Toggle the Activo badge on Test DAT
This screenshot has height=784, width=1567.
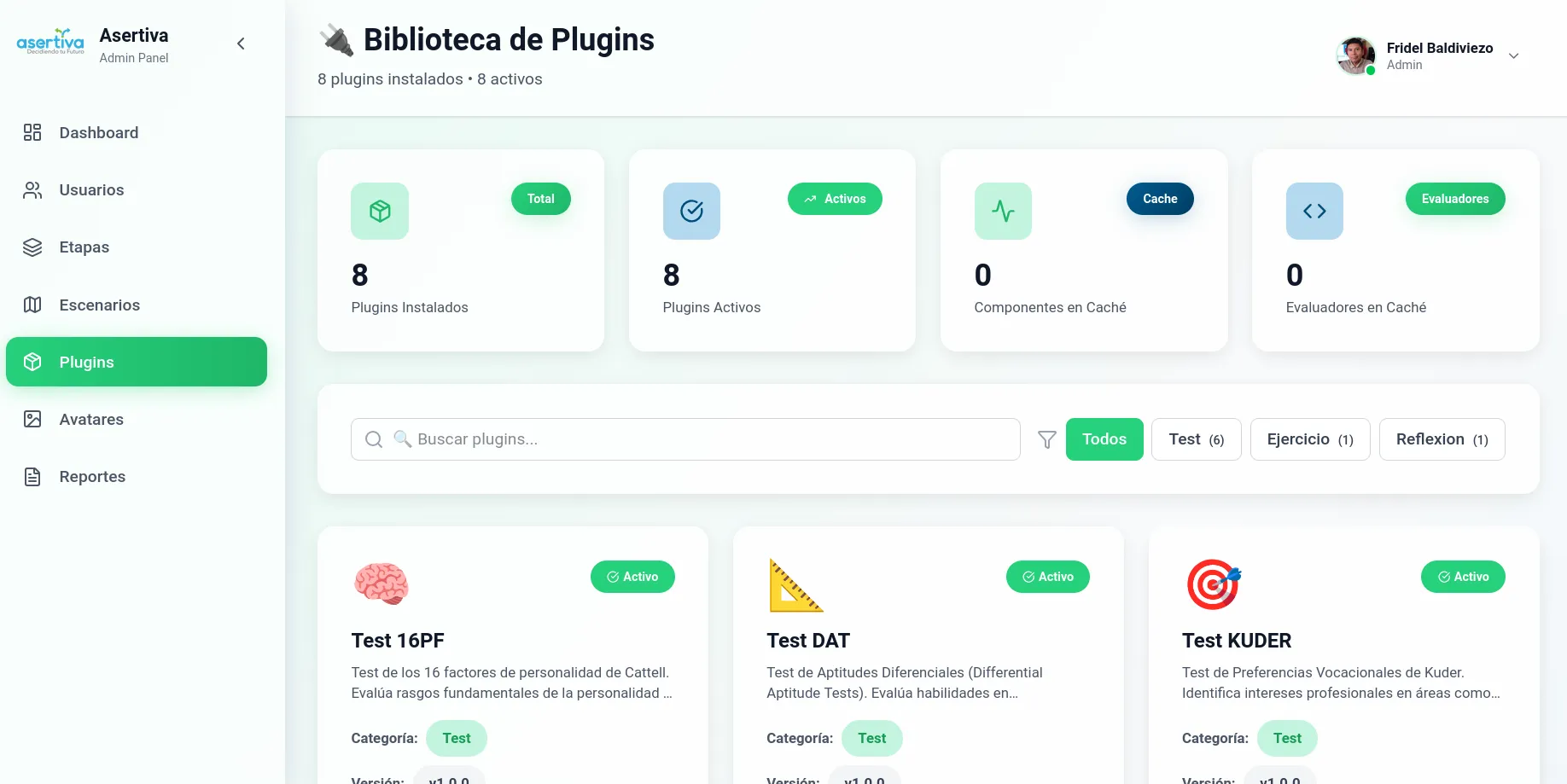tap(1047, 577)
